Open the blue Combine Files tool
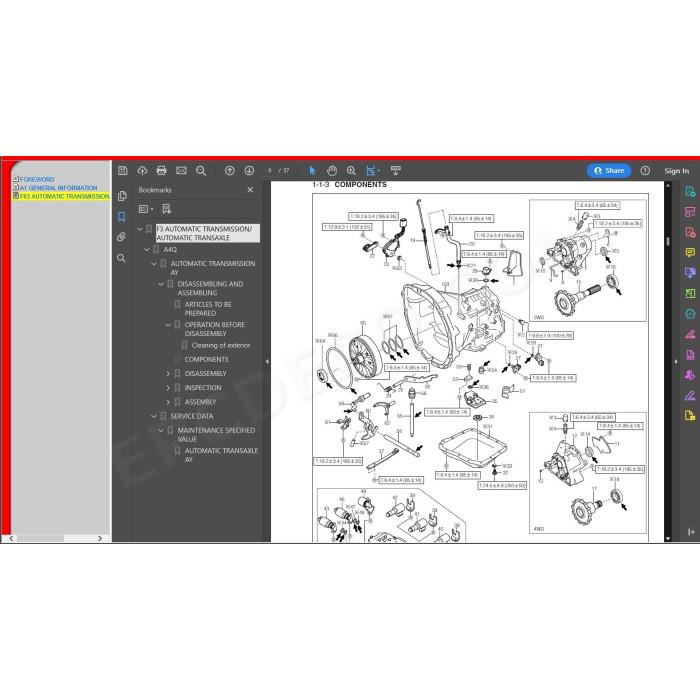Viewport: 700px width, 700px height. [690, 273]
